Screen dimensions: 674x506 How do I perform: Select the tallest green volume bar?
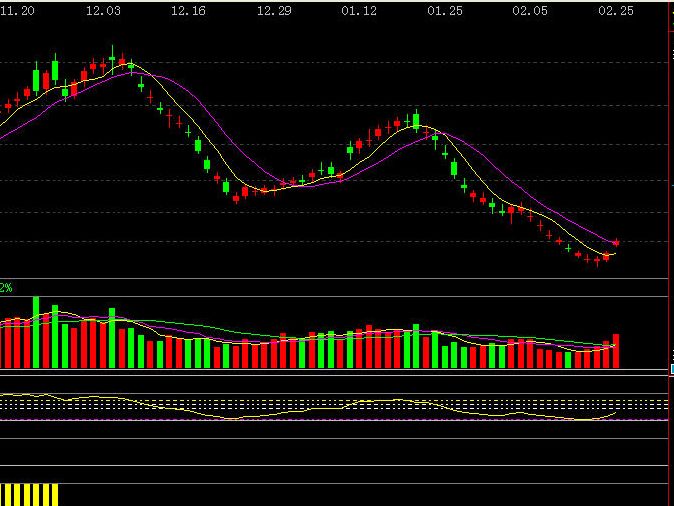[36, 332]
